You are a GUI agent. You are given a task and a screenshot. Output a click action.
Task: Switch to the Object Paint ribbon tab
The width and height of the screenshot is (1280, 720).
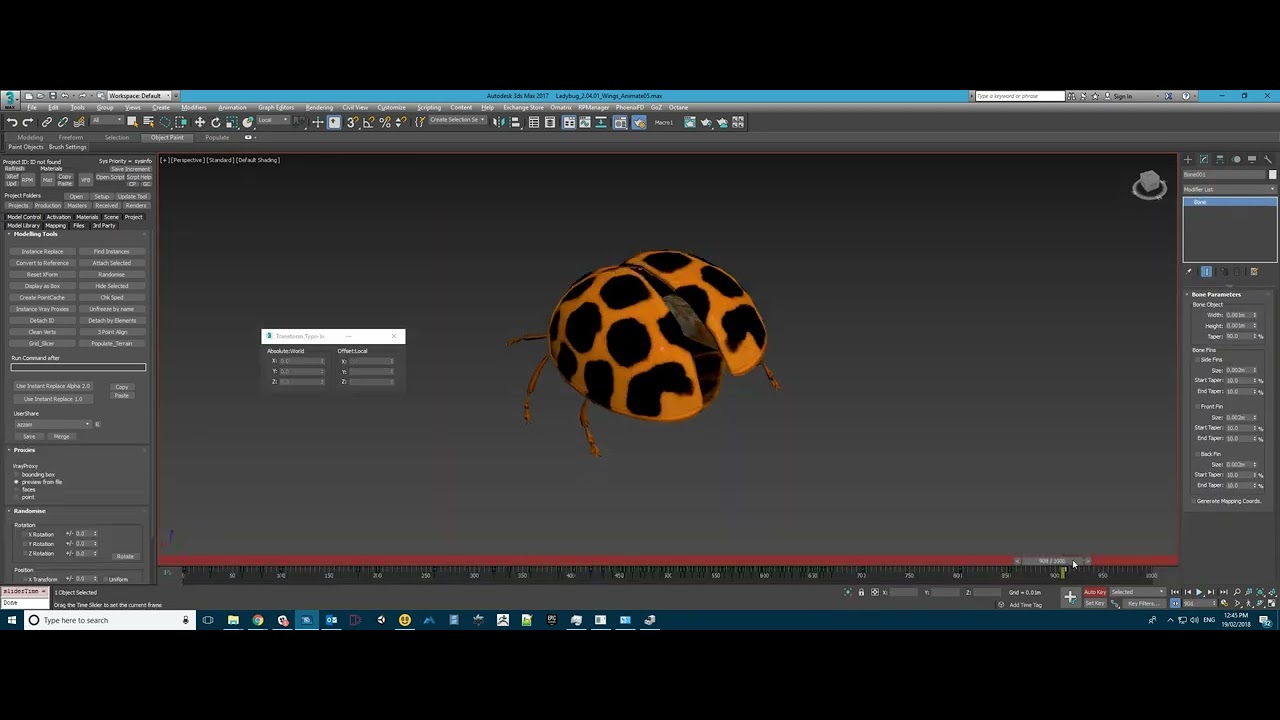click(x=167, y=137)
